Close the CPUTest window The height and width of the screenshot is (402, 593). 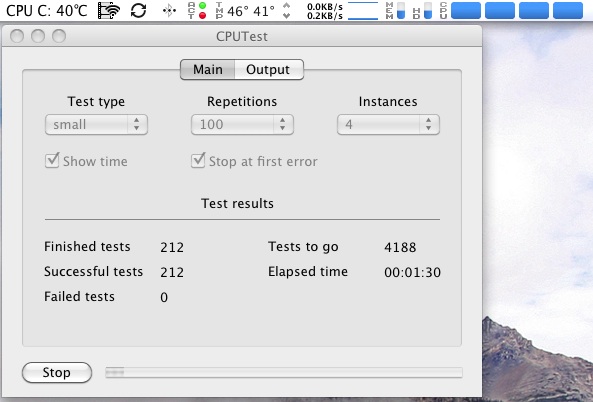(x=17, y=36)
